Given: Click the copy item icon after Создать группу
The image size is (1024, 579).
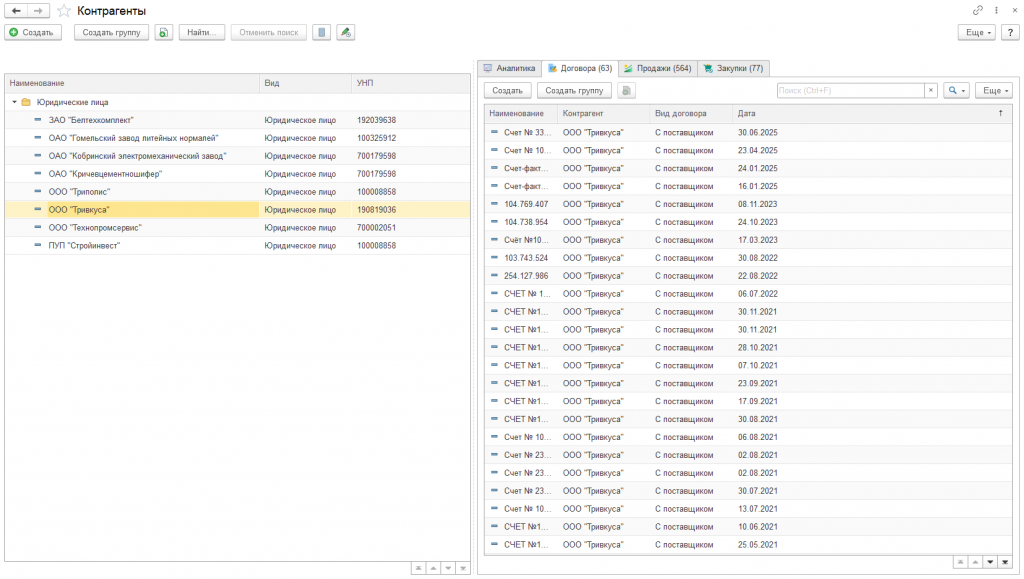Looking at the screenshot, I should coord(164,32).
